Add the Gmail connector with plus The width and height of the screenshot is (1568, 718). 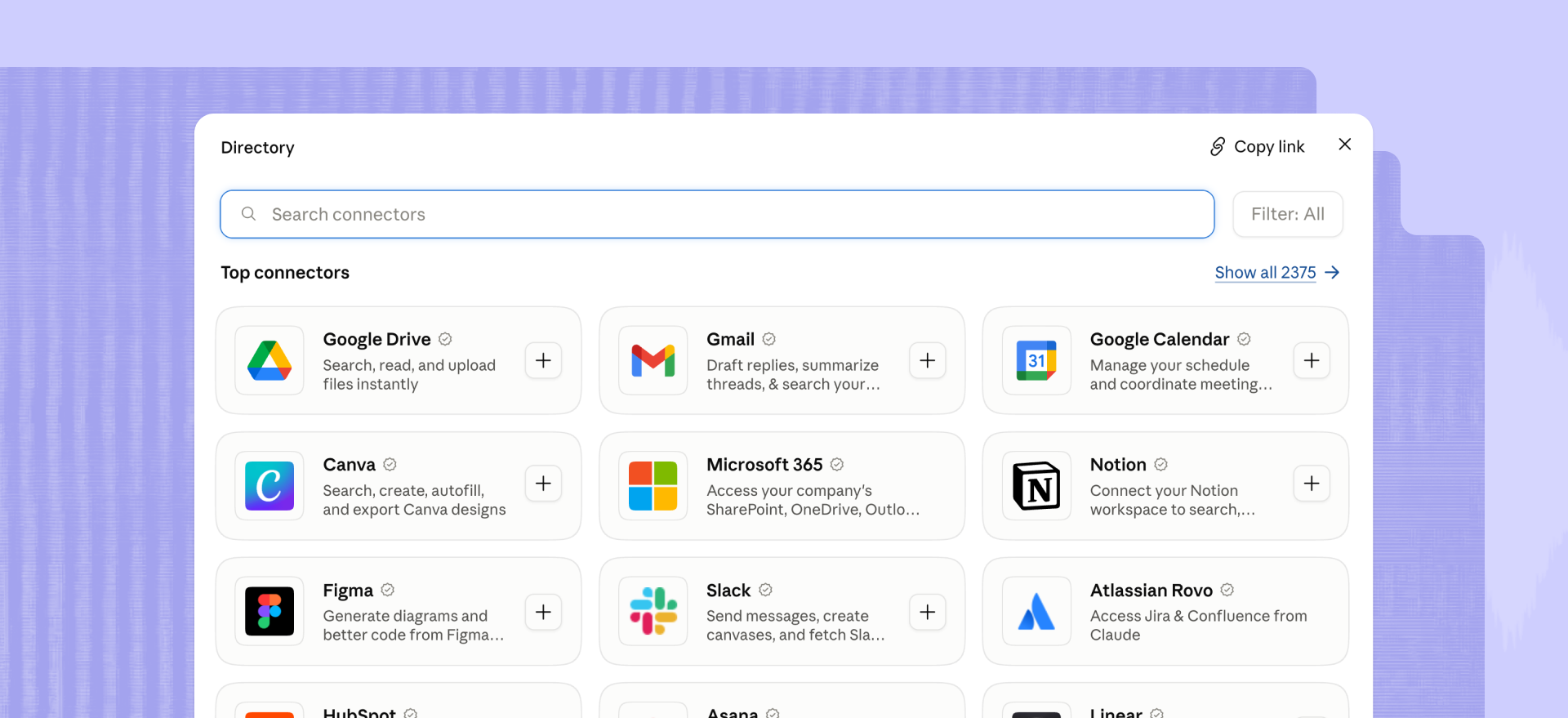pos(927,360)
